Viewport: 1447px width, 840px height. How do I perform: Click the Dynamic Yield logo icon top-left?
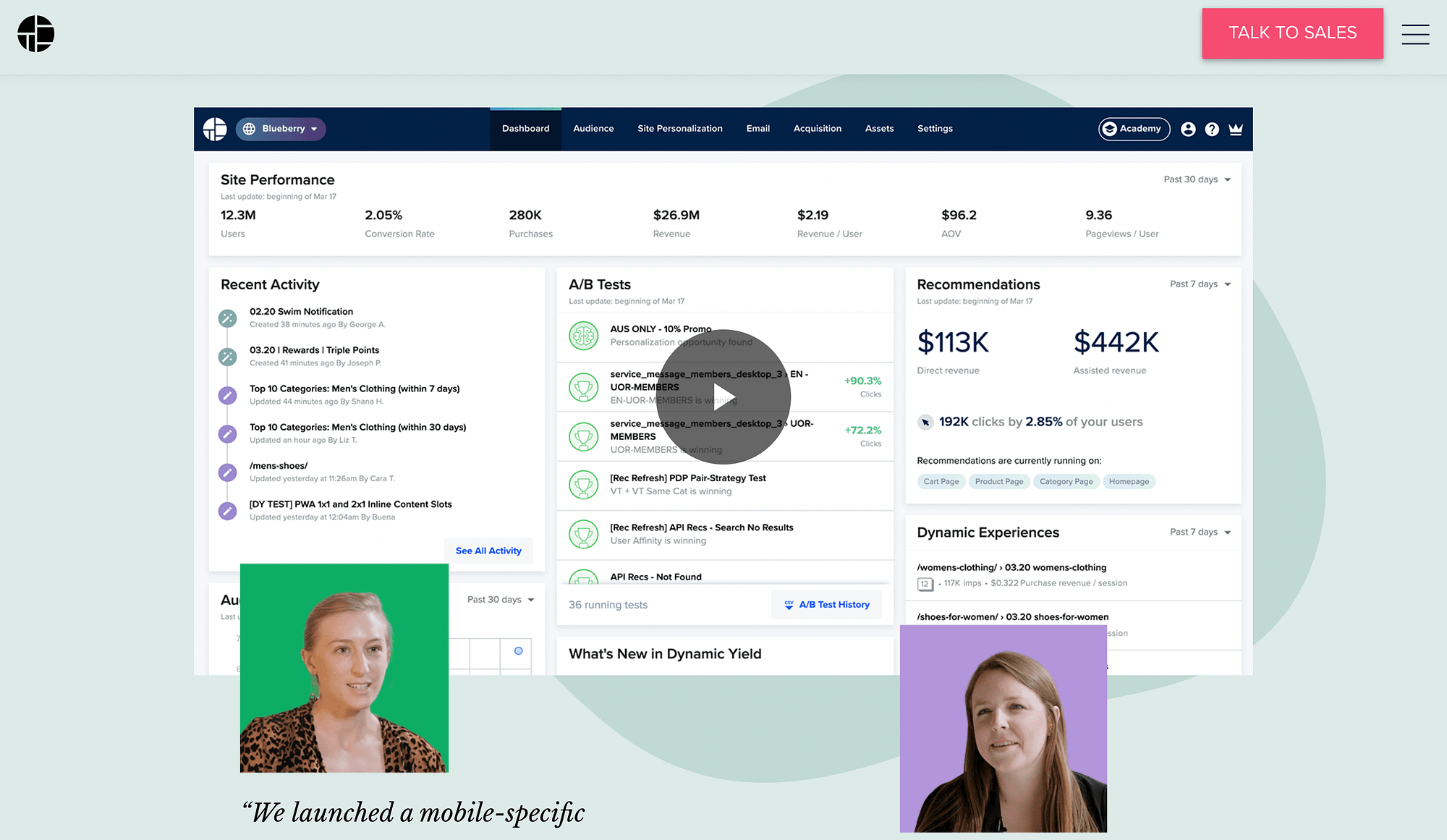point(34,33)
